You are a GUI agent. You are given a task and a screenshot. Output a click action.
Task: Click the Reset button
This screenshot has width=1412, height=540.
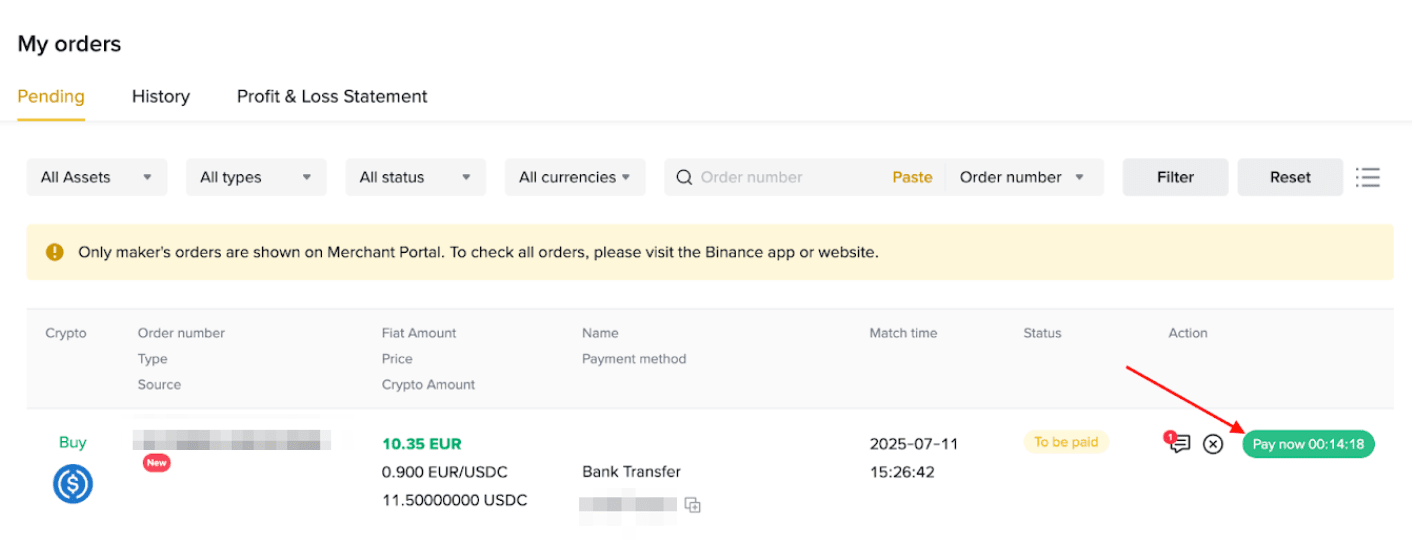1290,177
